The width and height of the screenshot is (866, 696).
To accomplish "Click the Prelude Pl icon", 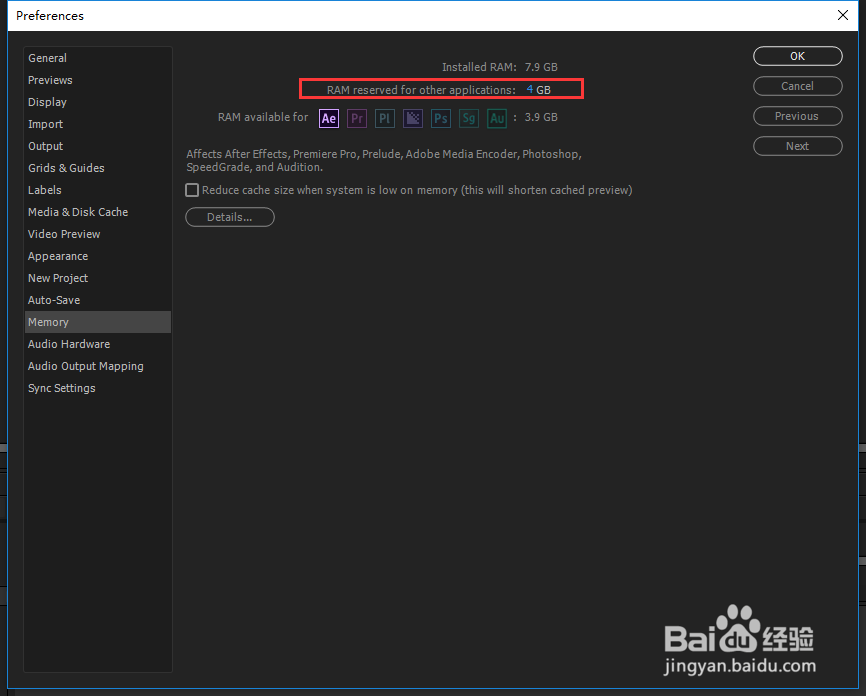I will click(385, 118).
